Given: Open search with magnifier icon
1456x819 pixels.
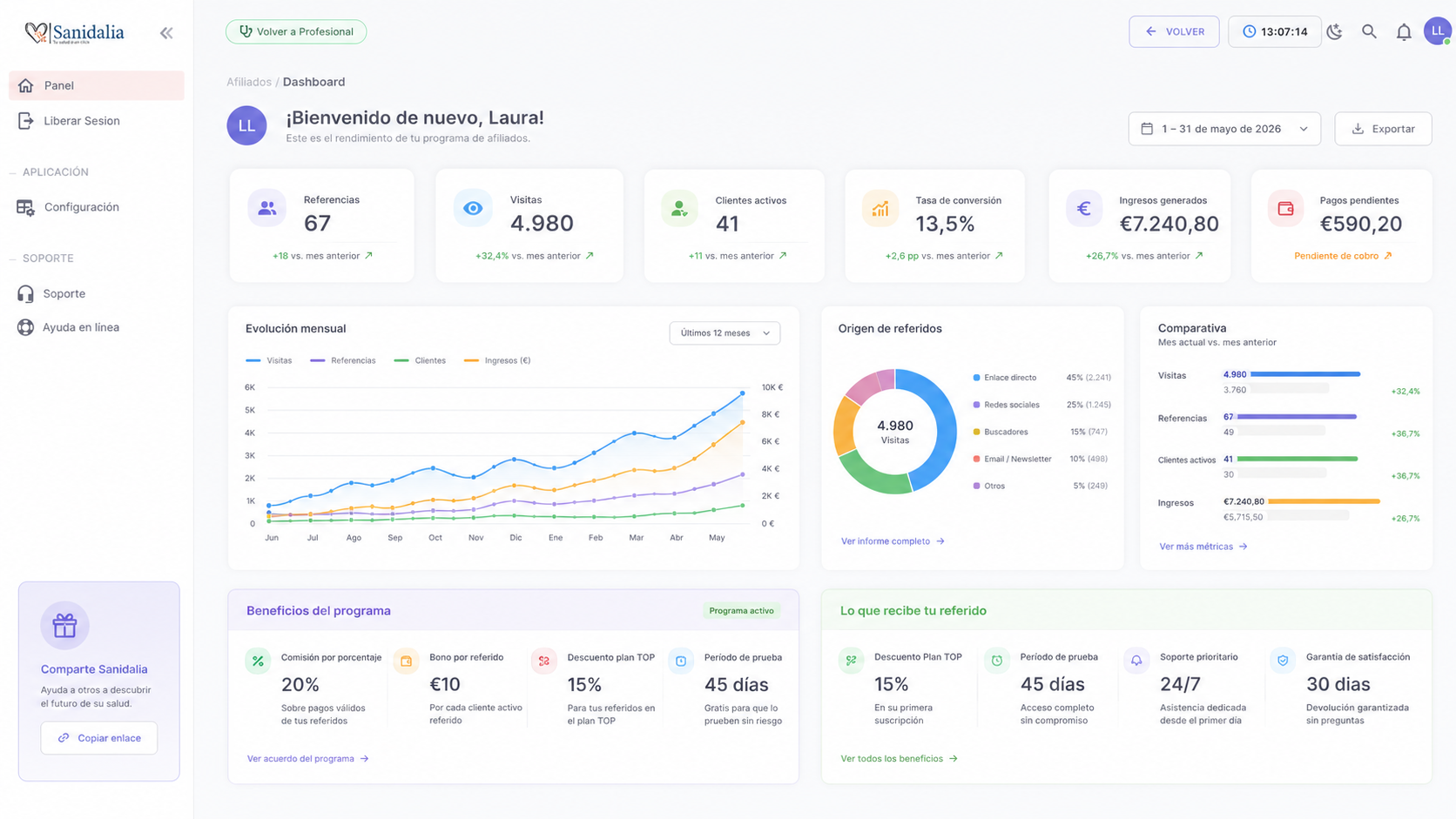Looking at the screenshot, I should 1369,31.
